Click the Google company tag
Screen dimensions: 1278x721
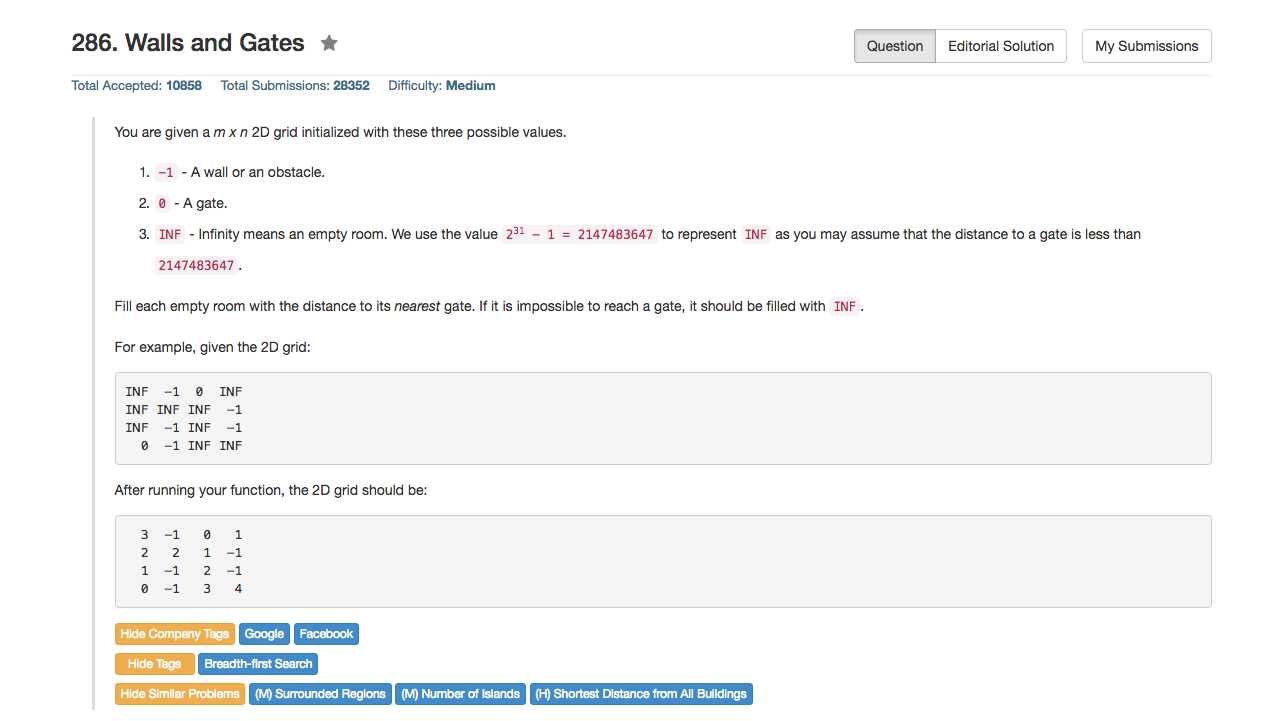(x=264, y=634)
